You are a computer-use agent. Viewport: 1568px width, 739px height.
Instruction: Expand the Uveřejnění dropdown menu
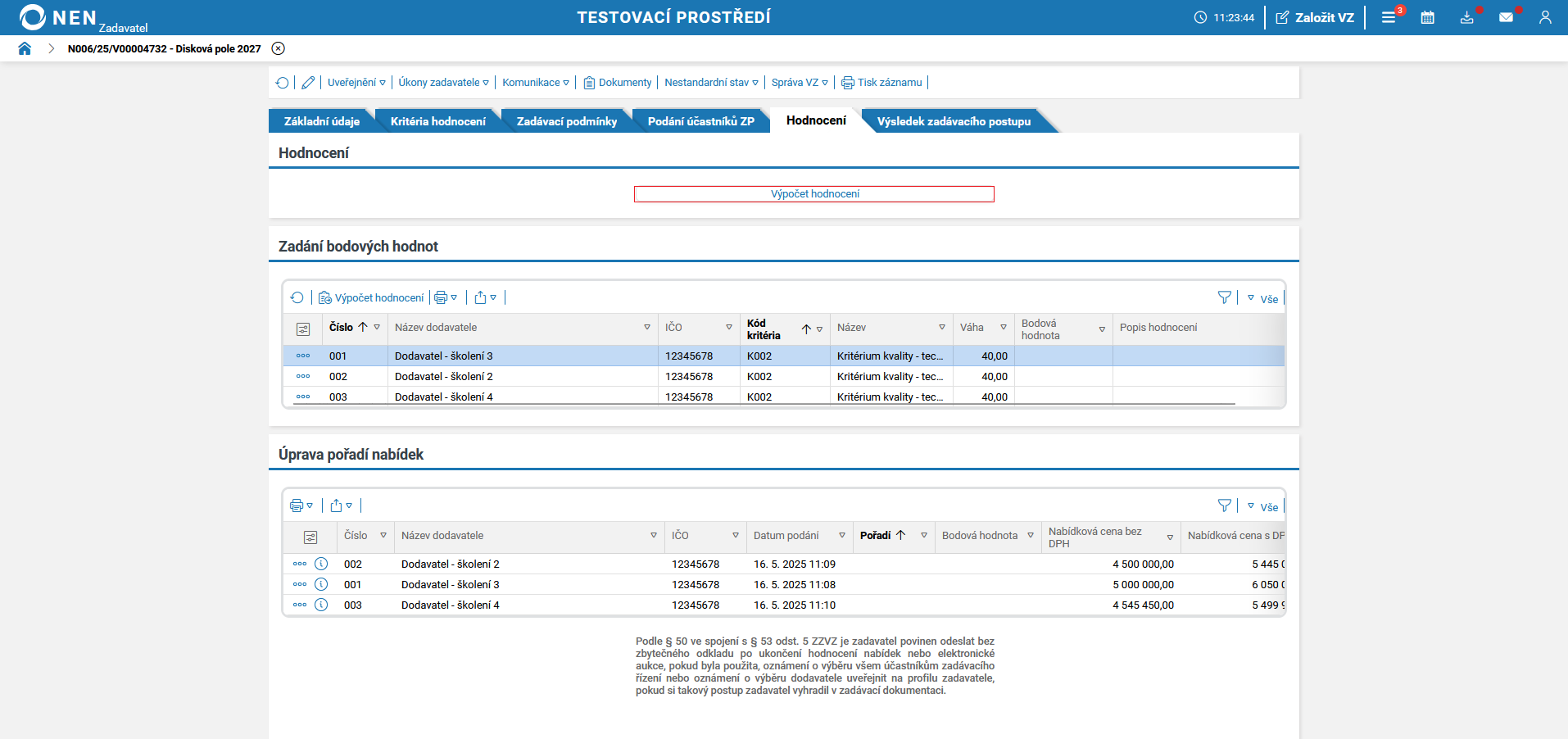(356, 83)
